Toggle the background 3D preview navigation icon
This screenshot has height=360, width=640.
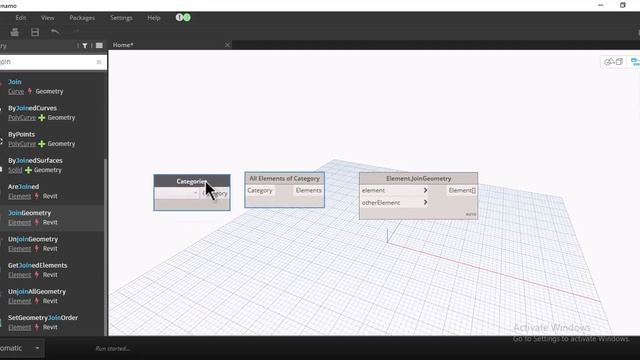pos(613,62)
